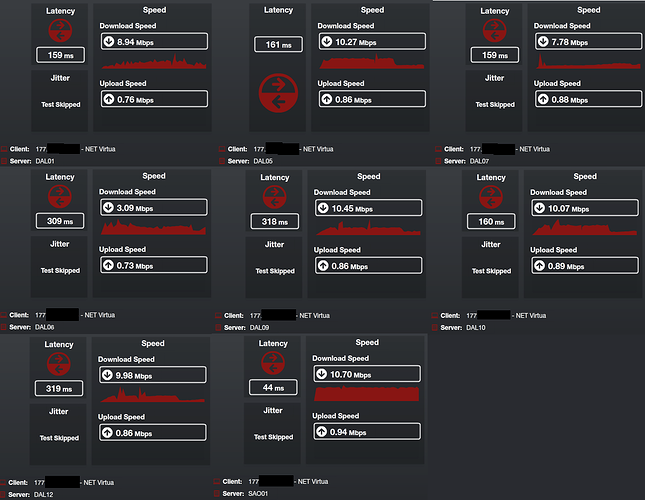Click the download arrow icon beside 7.78 Mbps

[544, 43]
